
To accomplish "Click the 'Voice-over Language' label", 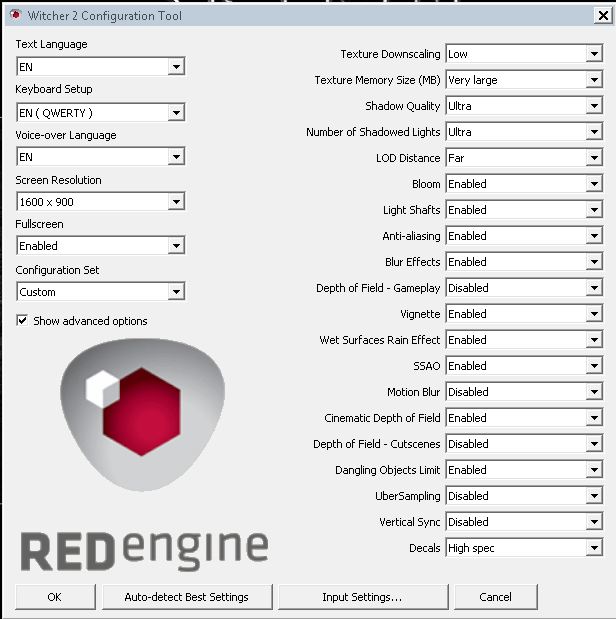I will (x=66, y=135).
